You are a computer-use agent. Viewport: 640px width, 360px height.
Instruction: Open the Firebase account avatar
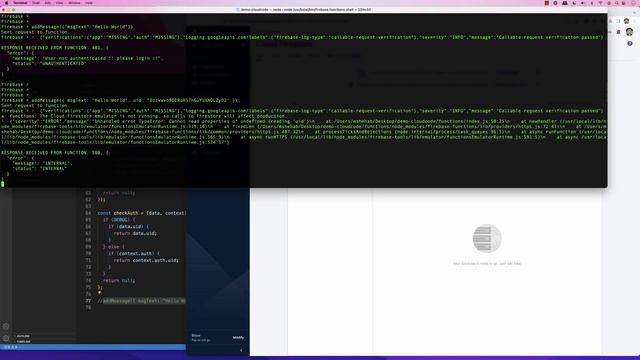coord(629,32)
